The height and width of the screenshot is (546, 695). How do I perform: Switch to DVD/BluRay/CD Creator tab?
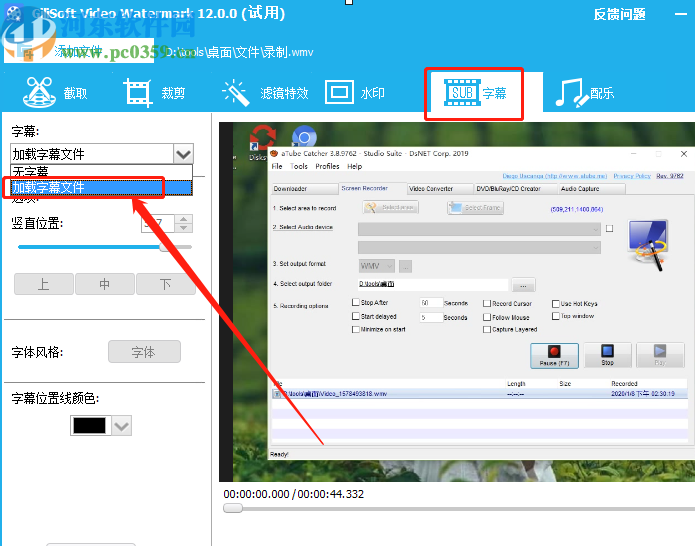tap(515, 189)
